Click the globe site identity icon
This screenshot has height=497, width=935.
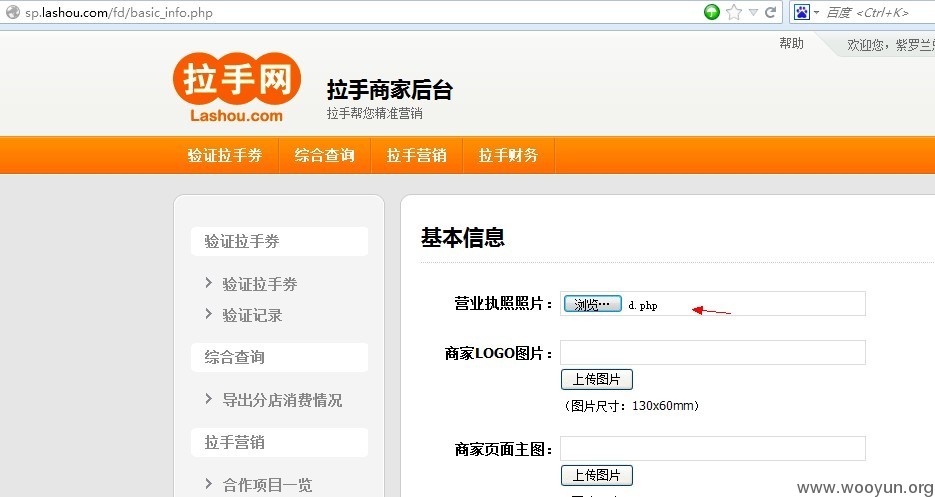pyautogui.click(x=13, y=12)
